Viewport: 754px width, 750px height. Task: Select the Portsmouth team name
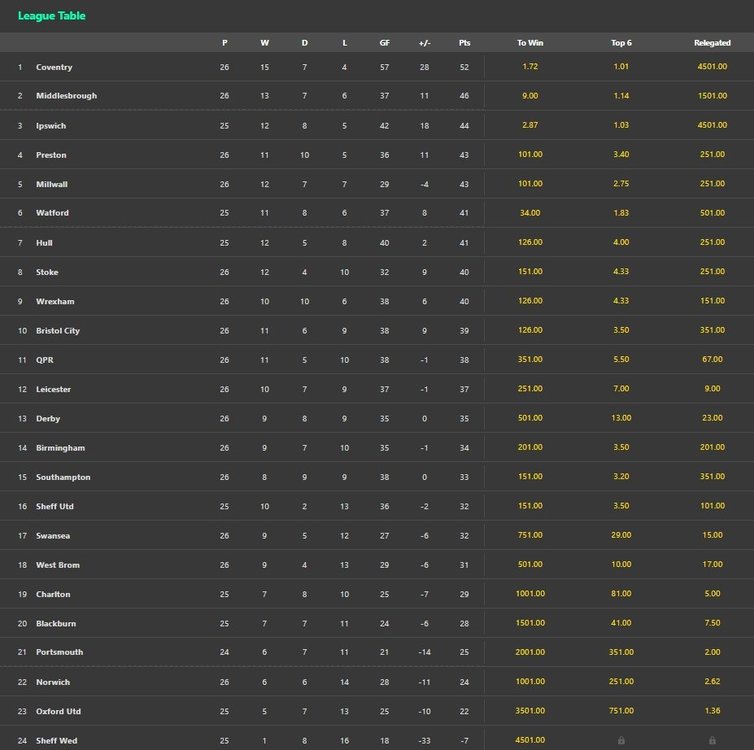coord(59,652)
